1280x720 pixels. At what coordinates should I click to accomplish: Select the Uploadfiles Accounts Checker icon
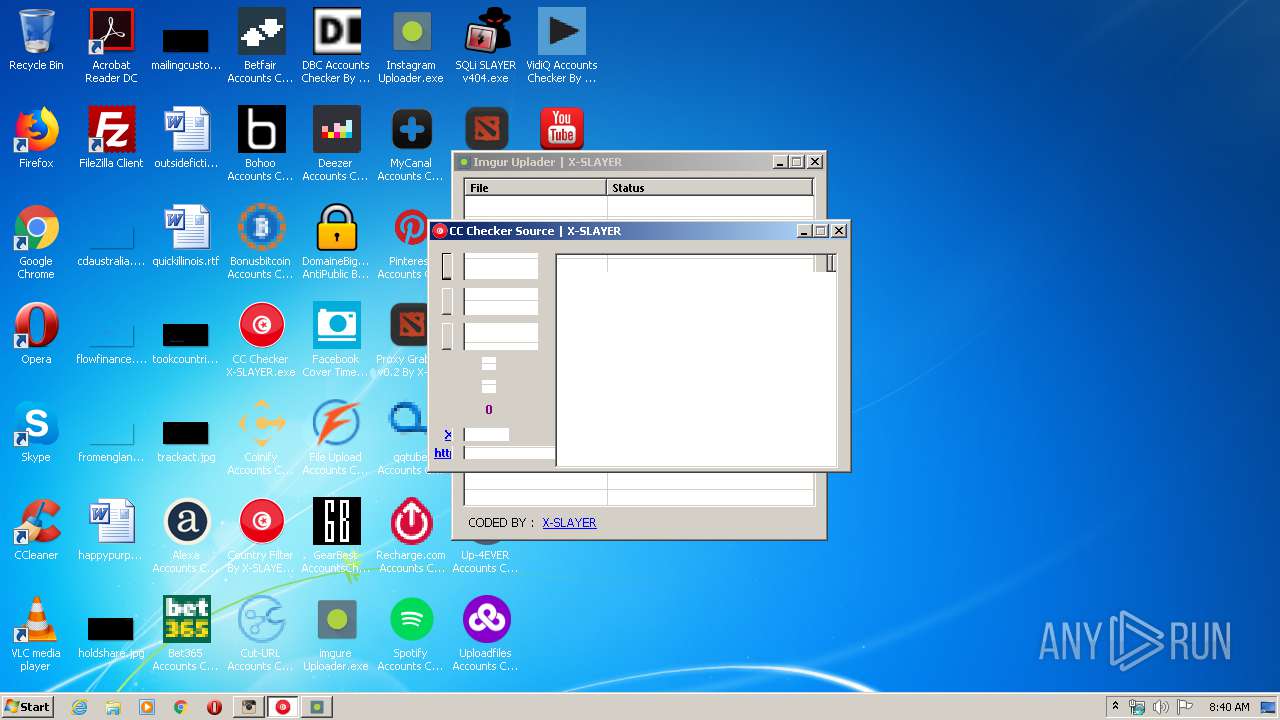coord(486,634)
